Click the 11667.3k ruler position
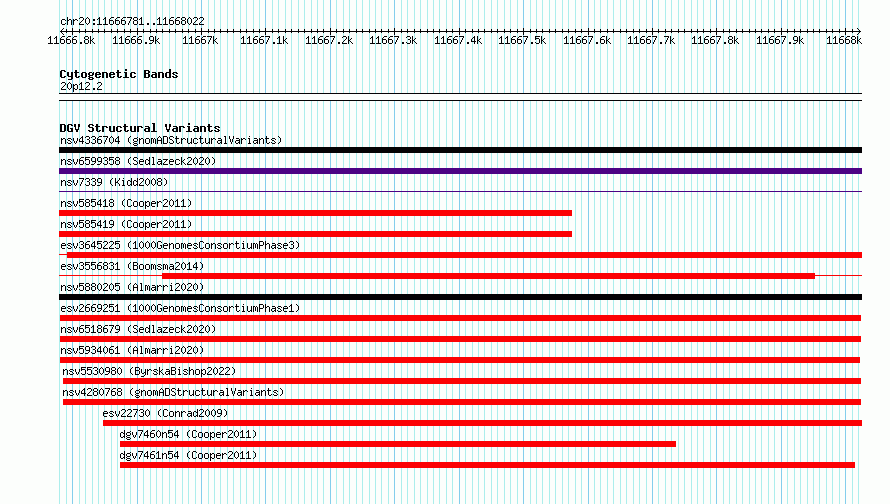Image resolution: width=890 pixels, height=504 pixels. click(393, 40)
